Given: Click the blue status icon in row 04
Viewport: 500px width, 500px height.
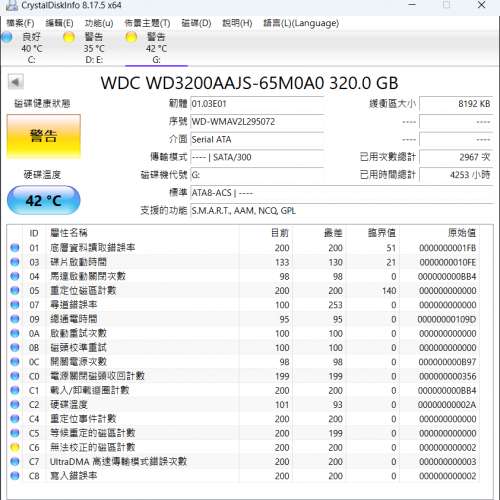Looking at the screenshot, I should click(15, 276).
